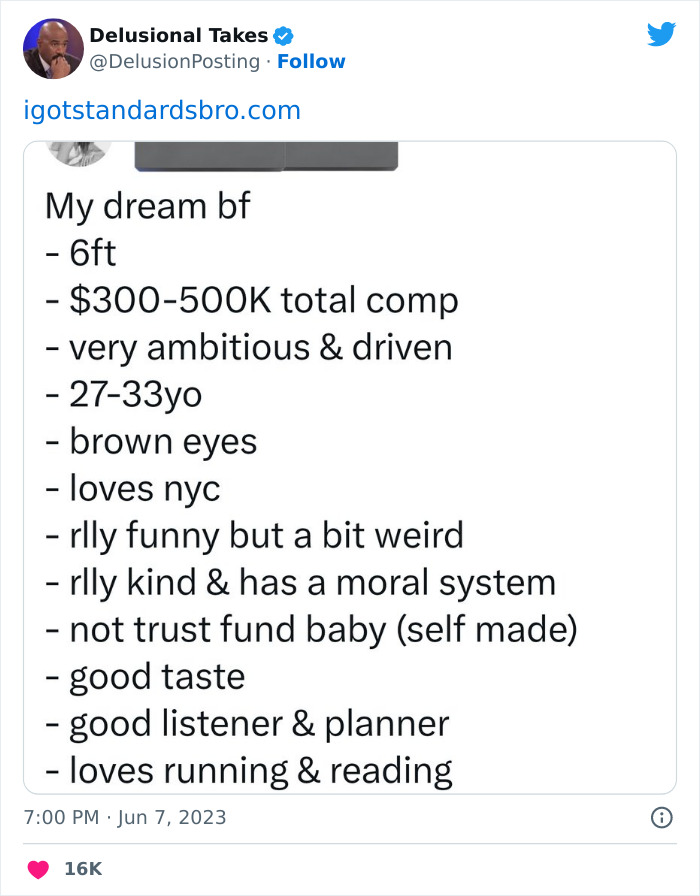Click the 16K likes count
This screenshot has height=896, width=700.
coord(83,868)
